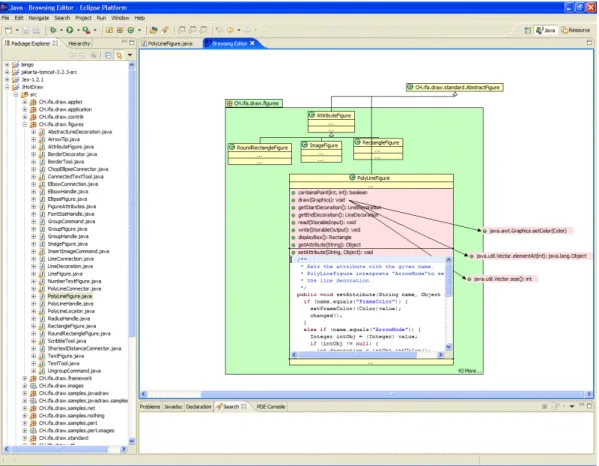Open the Navigate menu
Image resolution: width=599 pixels, height=466 pixels.
[39, 18]
